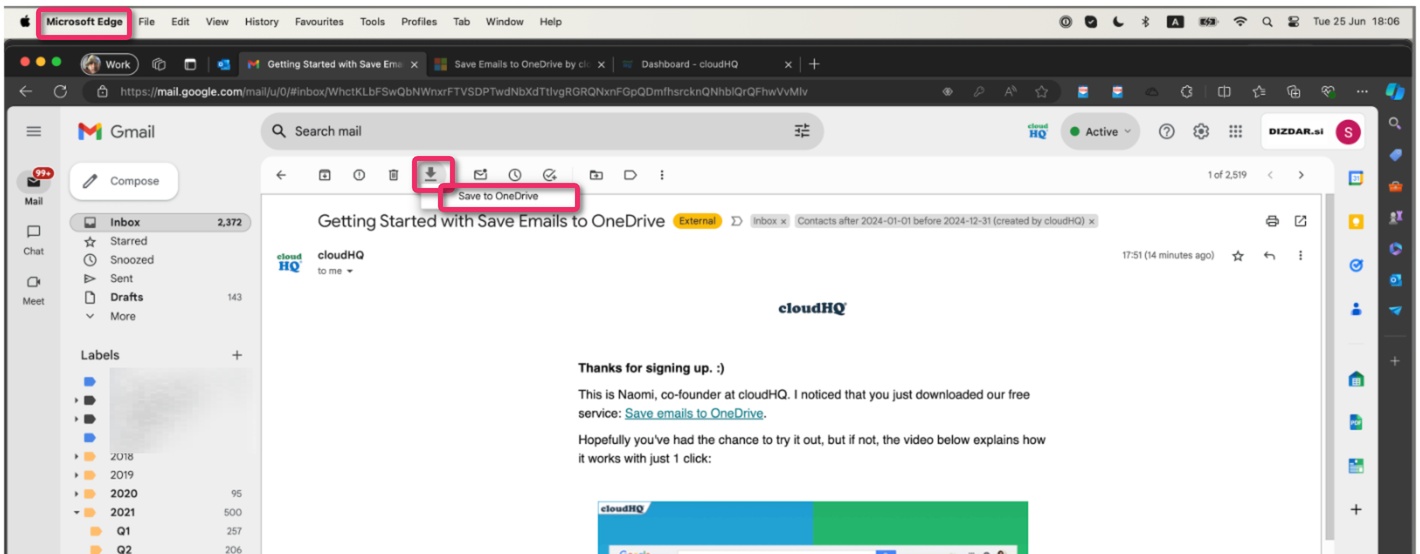
Task: Remove the Inbox label chip
Action: [x=784, y=221]
